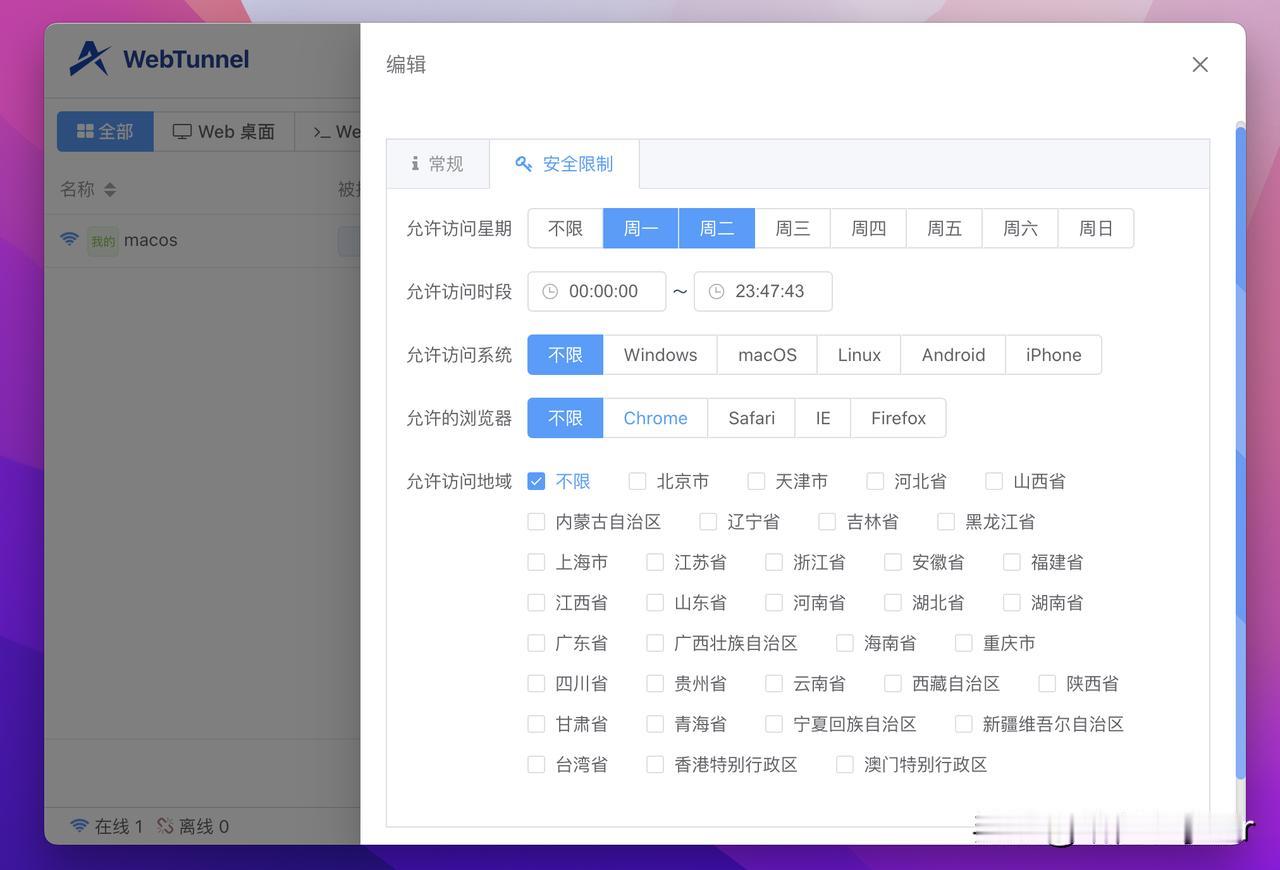The width and height of the screenshot is (1280, 870).
Task: Switch to the 常规 tab
Action: [438, 161]
